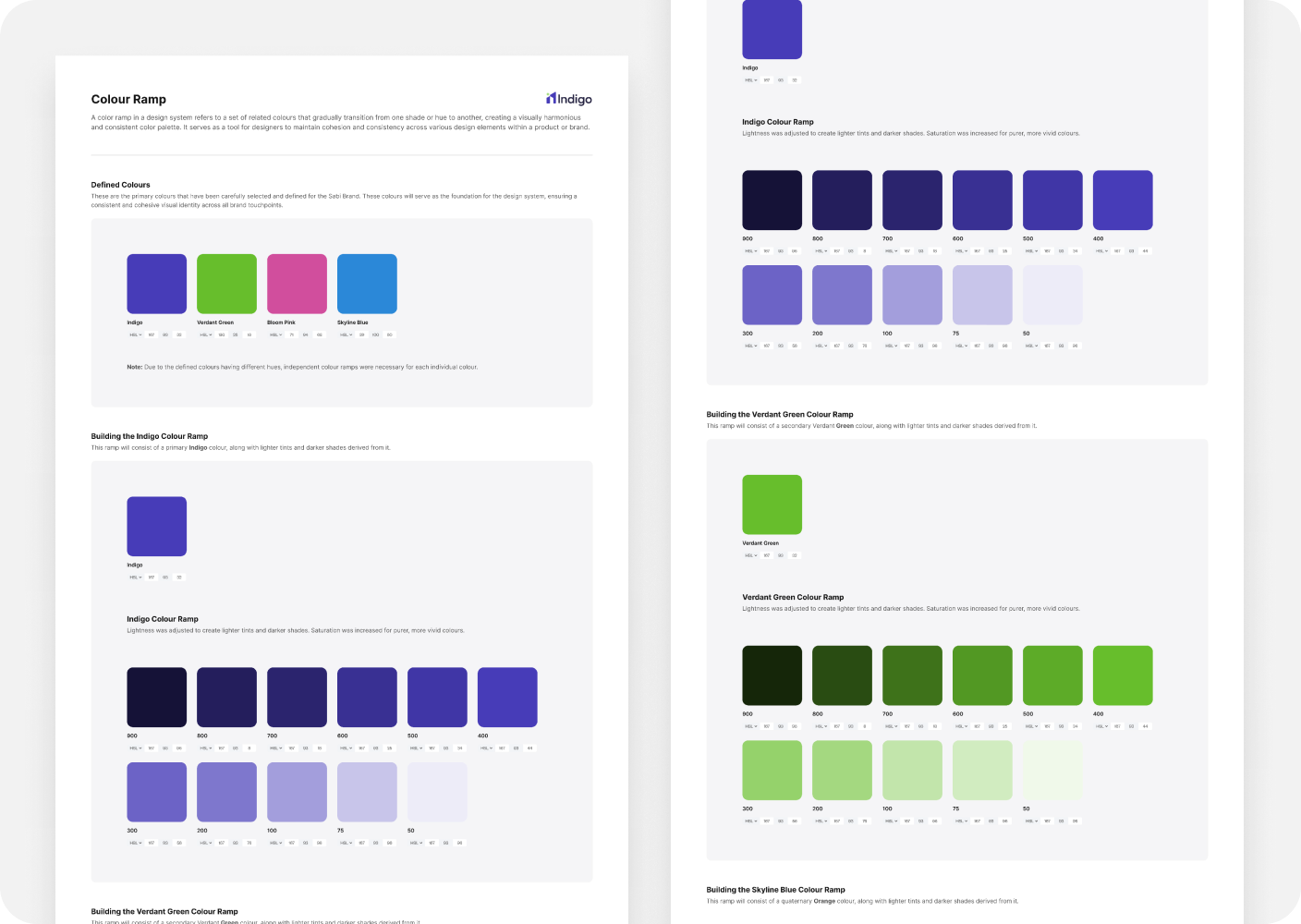
Task: Select the Bloom Pink colour swatch
Action: pyautogui.click(x=297, y=284)
